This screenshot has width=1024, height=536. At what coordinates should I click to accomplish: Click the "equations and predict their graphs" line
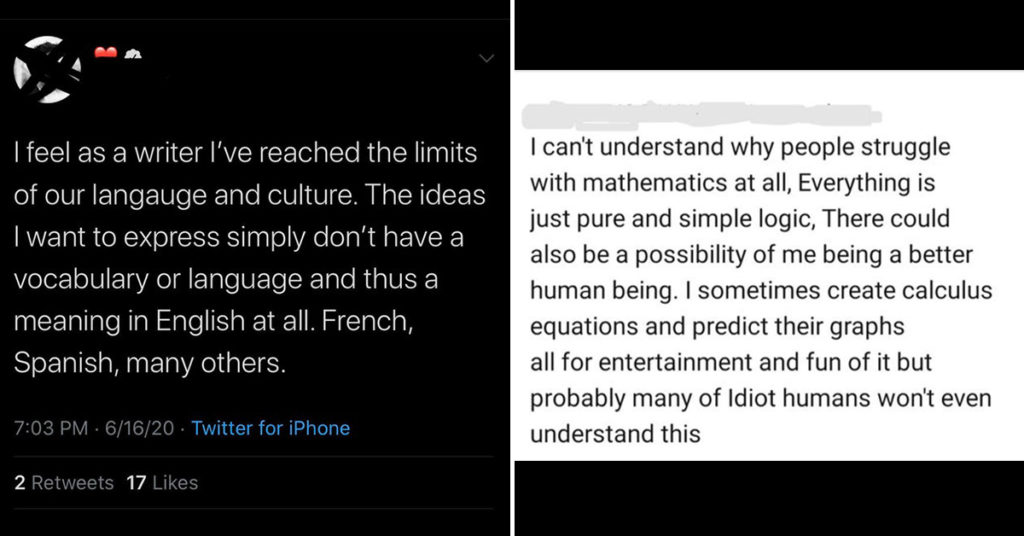(x=717, y=326)
